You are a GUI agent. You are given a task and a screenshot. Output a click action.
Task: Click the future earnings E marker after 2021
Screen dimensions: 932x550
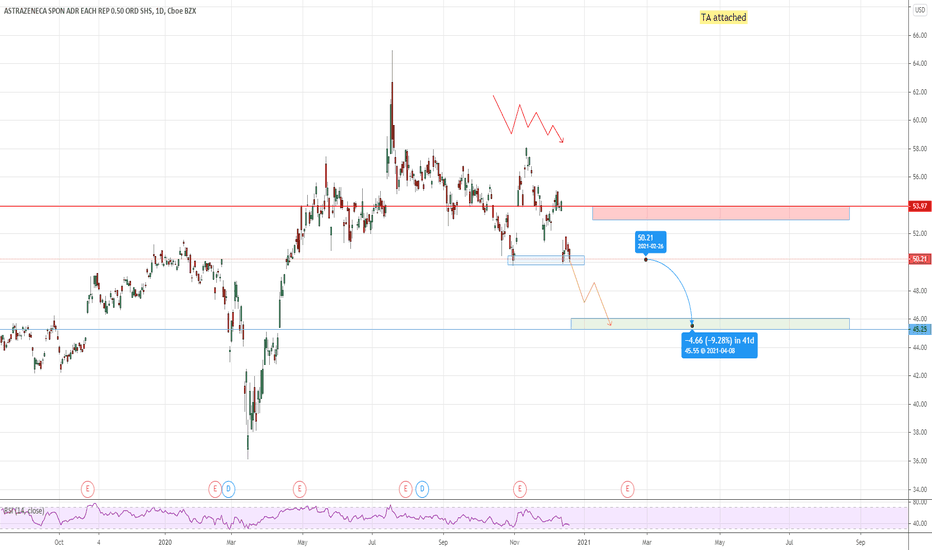pyautogui.click(x=627, y=489)
